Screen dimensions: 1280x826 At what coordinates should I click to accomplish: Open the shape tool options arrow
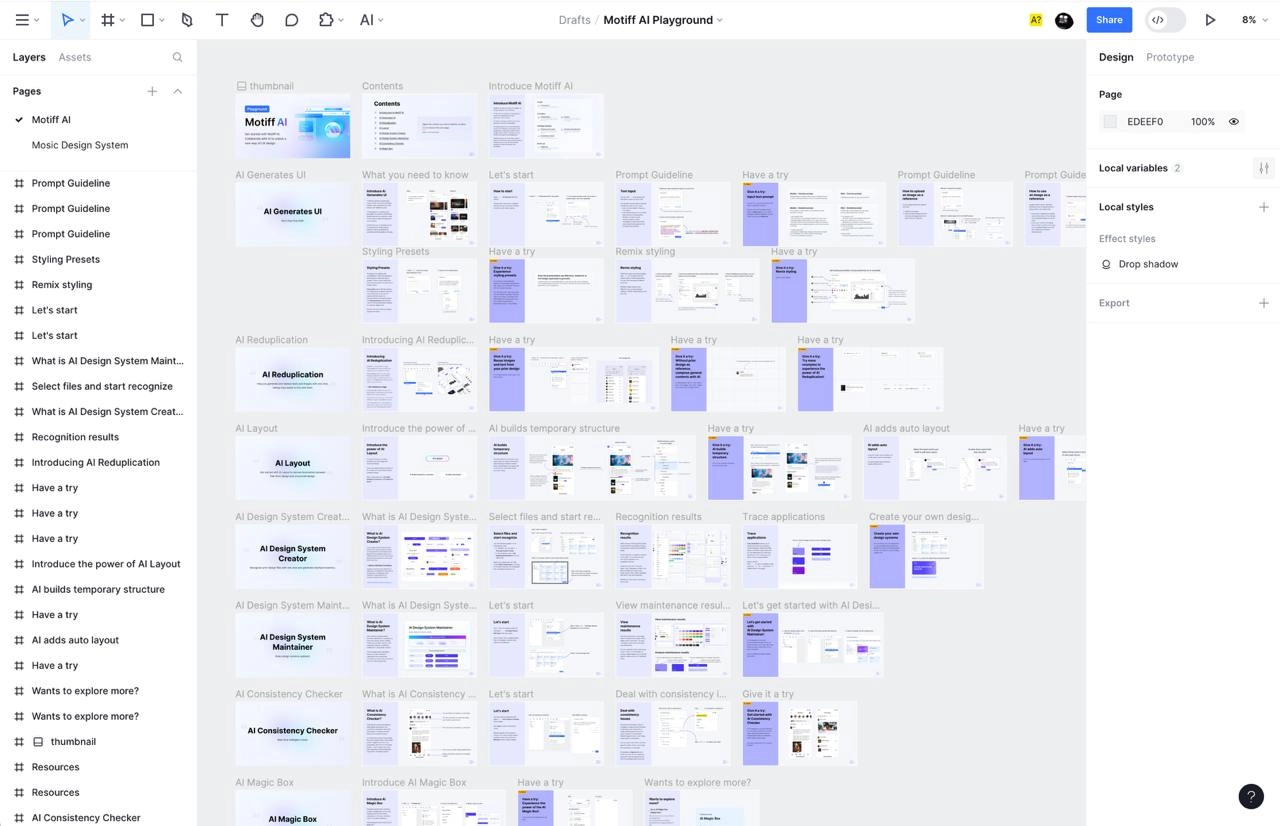click(x=163, y=20)
